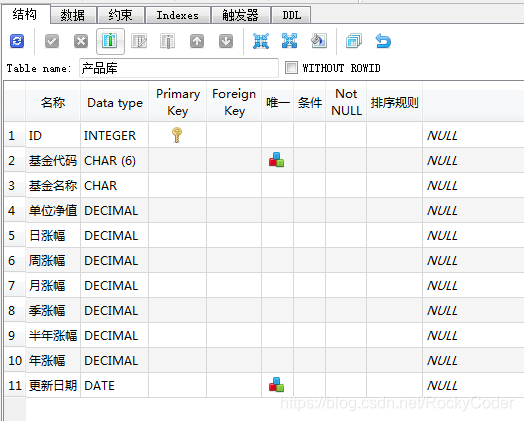Select the 日涨幅 name cell
This screenshot has width=524, height=421.
coord(53,236)
